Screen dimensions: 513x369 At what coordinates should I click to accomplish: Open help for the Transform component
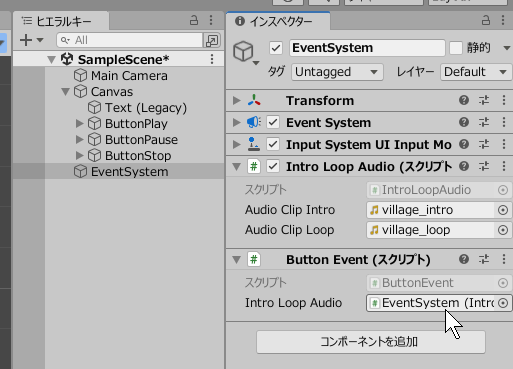(x=464, y=100)
